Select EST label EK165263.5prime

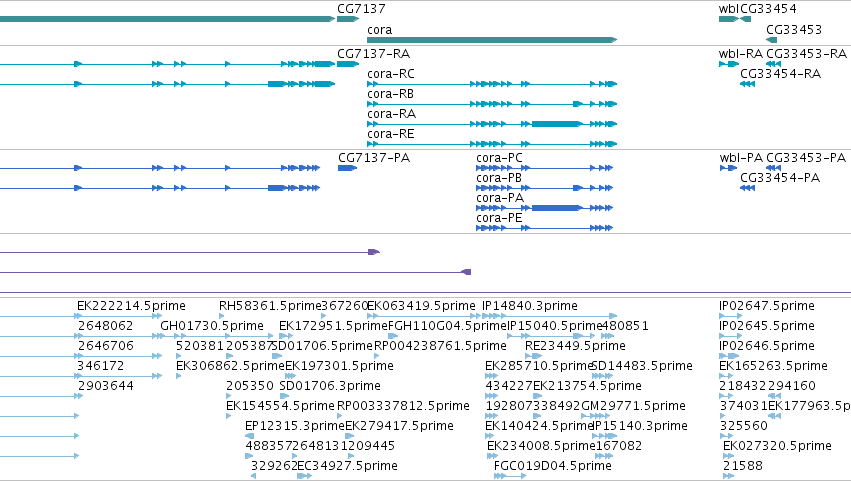click(773, 366)
